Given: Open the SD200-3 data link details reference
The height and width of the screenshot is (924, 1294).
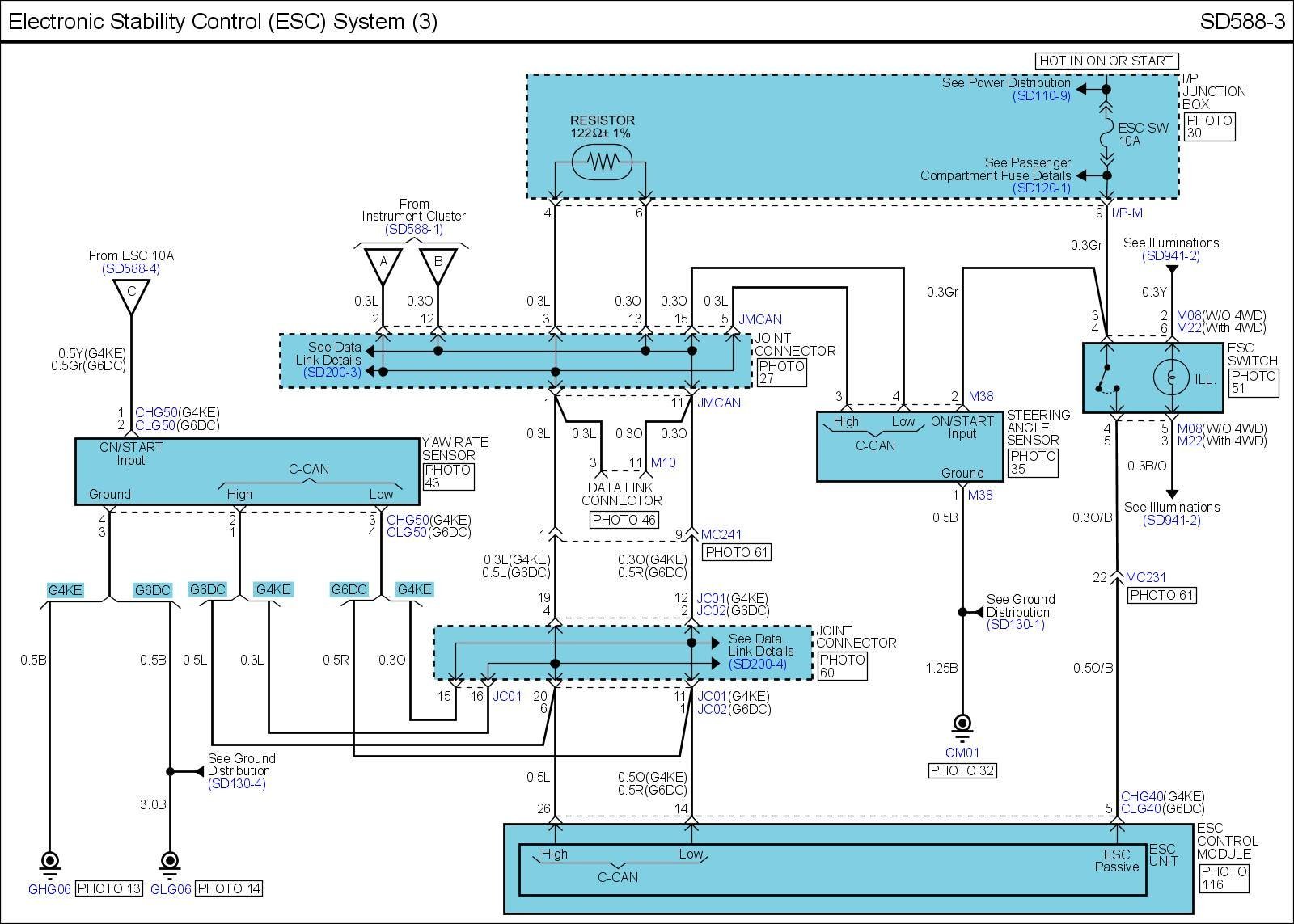Looking at the screenshot, I should [x=332, y=373].
